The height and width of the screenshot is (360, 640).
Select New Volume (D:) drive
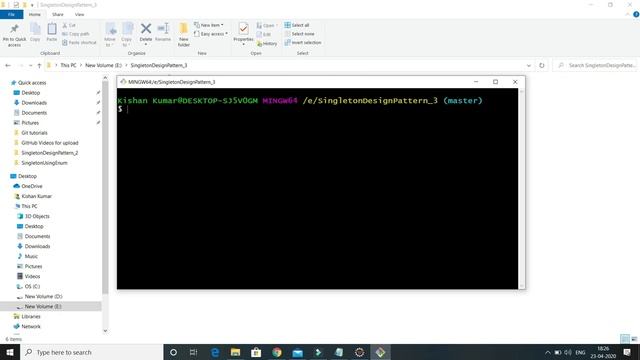pyautogui.click(x=43, y=296)
